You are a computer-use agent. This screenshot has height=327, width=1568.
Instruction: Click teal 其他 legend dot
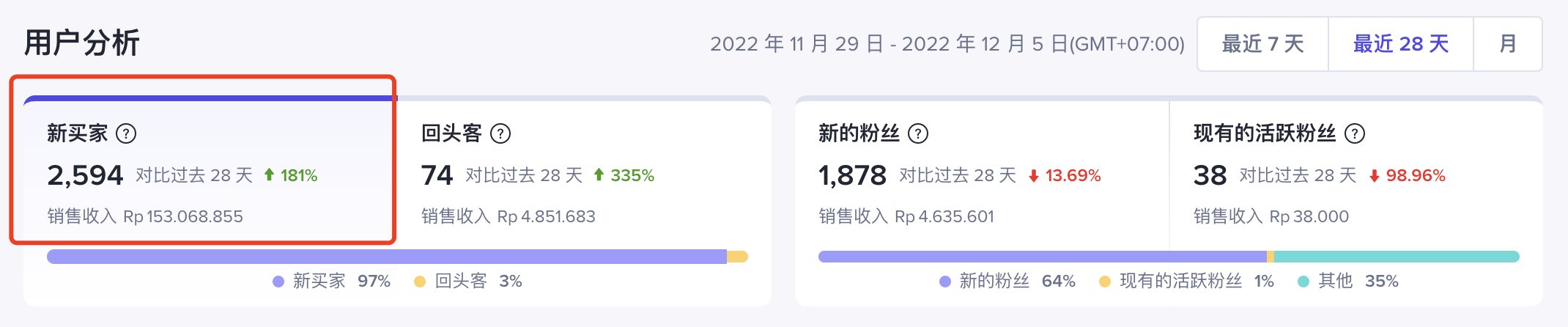(1303, 282)
